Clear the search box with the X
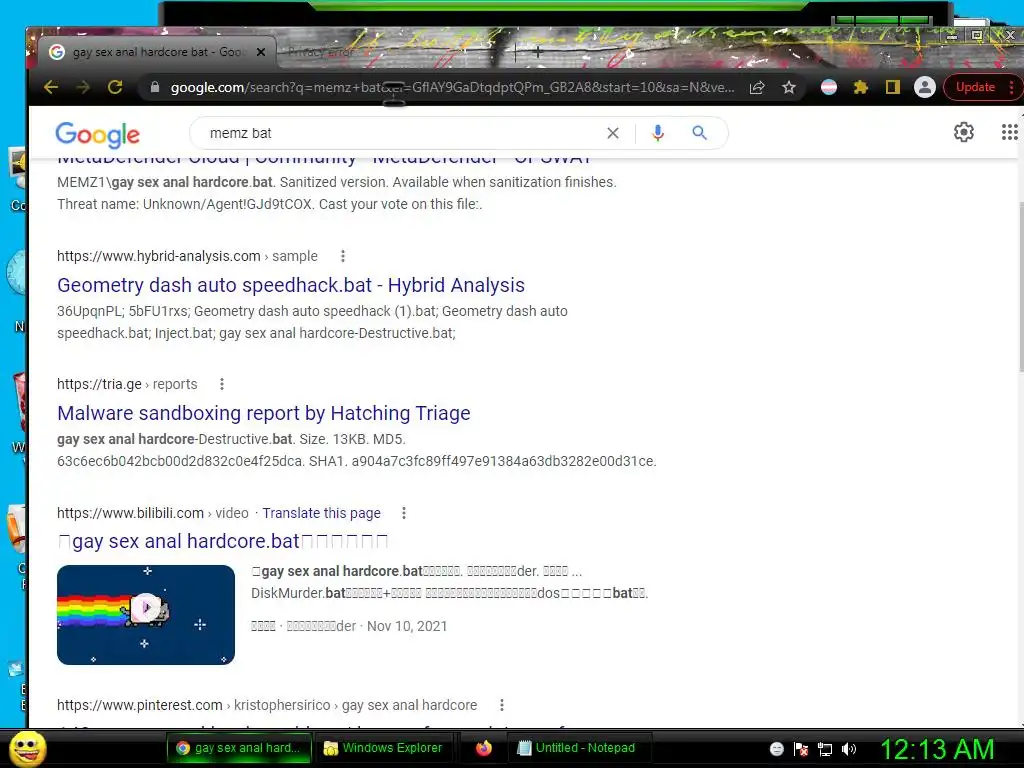Screen dimensions: 1024x768 pyautogui.click(x=613, y=133)
